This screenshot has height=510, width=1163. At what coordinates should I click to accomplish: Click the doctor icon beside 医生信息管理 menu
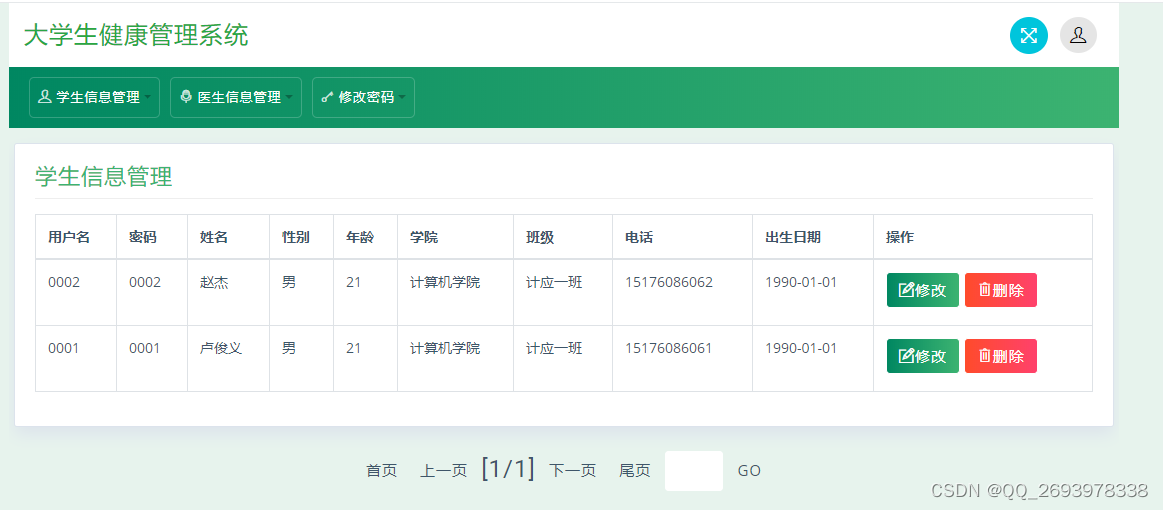(186, 96)
